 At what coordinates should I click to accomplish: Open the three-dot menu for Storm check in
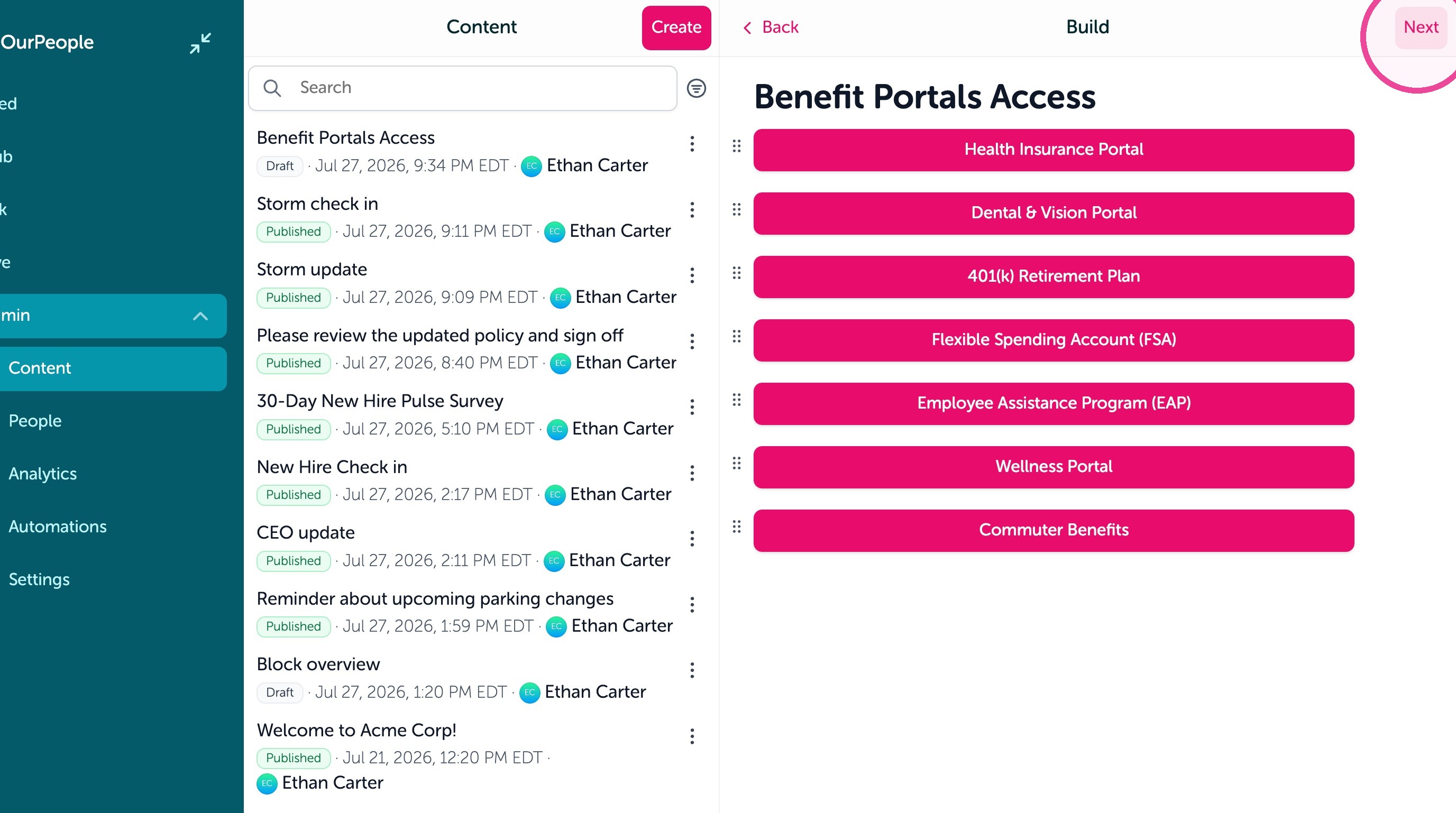tap(692, 210)
